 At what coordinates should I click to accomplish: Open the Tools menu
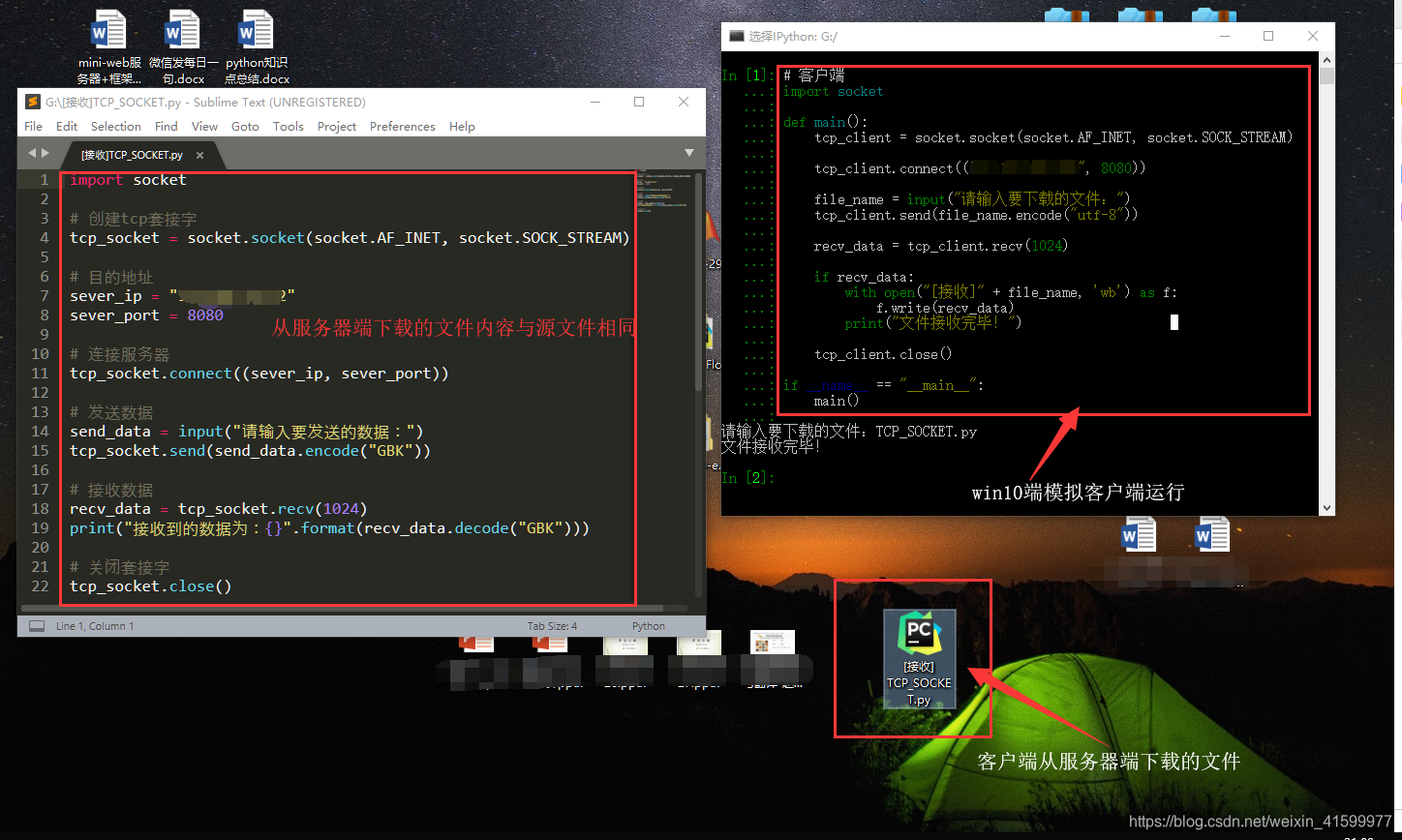tap(289, 126)
